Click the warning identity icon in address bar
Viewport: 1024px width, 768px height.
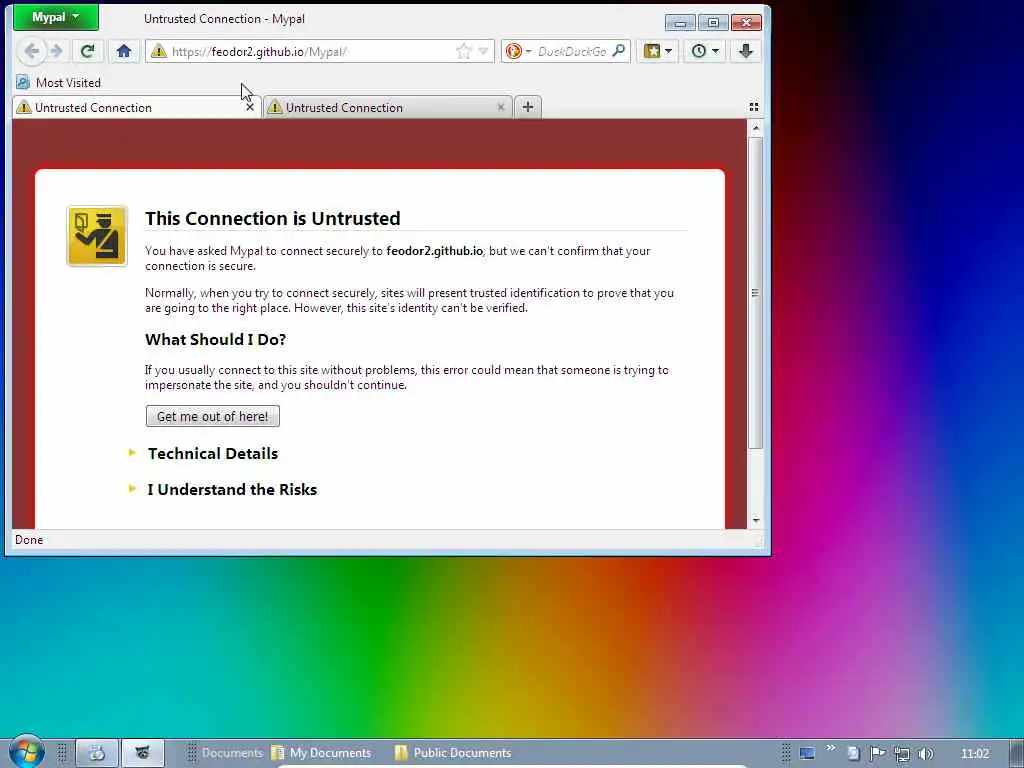(x=159, y=52)
